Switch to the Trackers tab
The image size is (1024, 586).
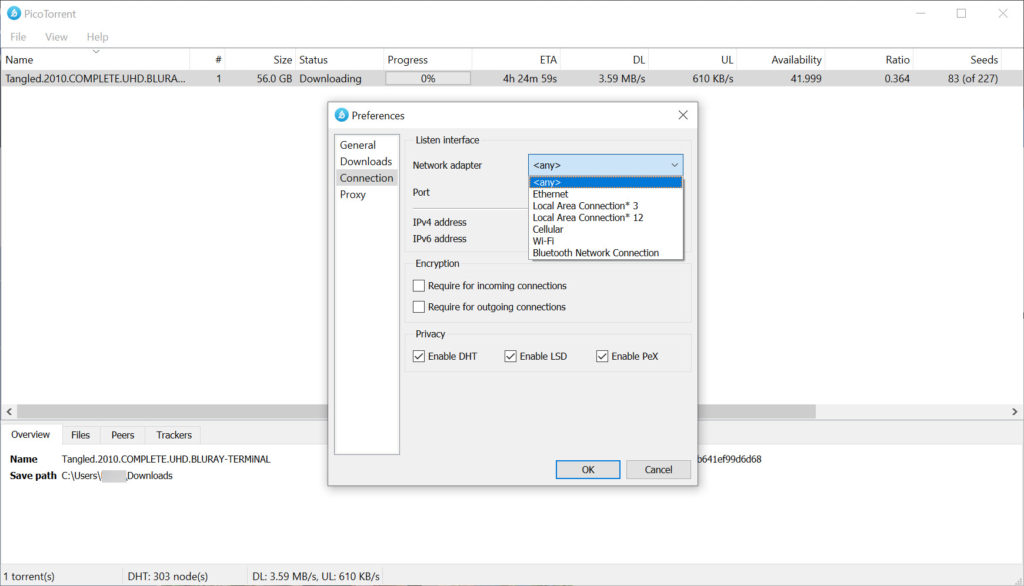[174, 435]
